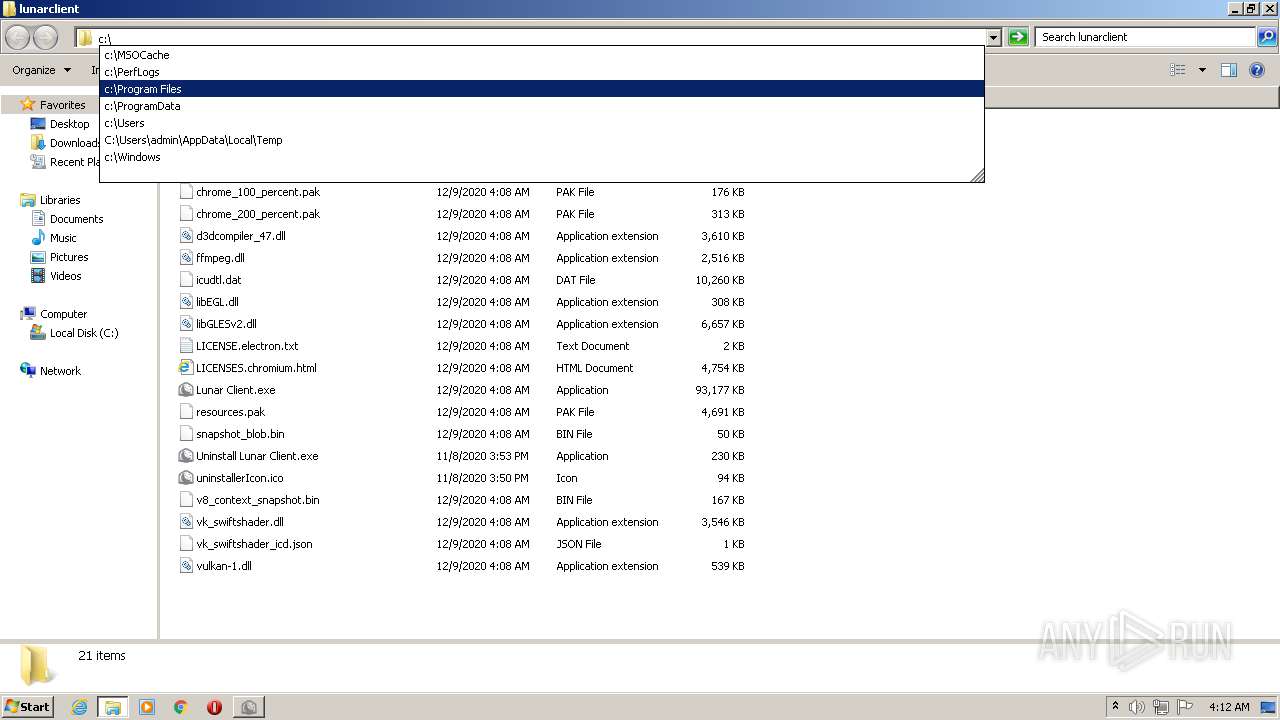Click the suggestion list resize grip
1280x720 pixels.
click(977, 175)
